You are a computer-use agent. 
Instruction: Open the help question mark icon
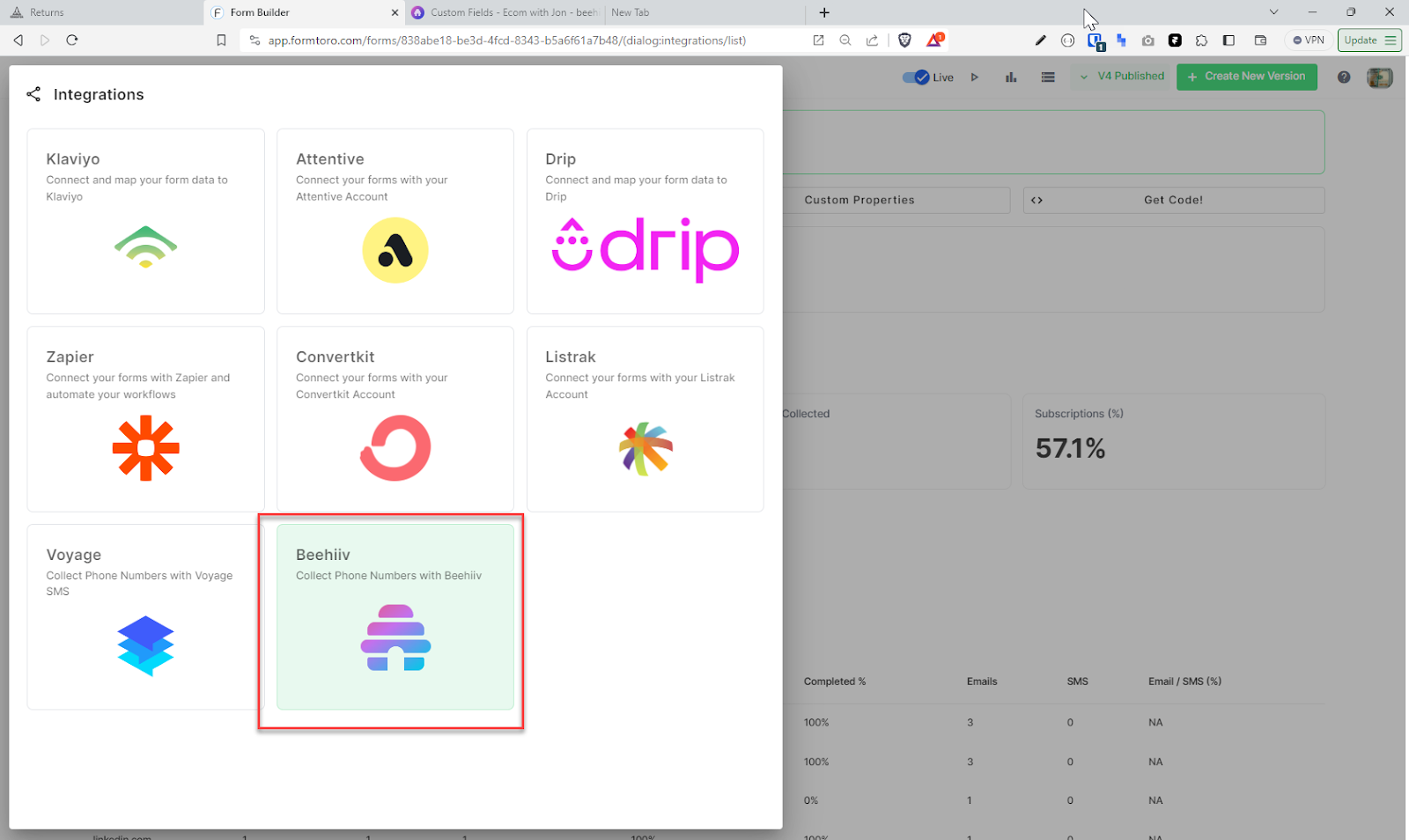(1344, 77)
